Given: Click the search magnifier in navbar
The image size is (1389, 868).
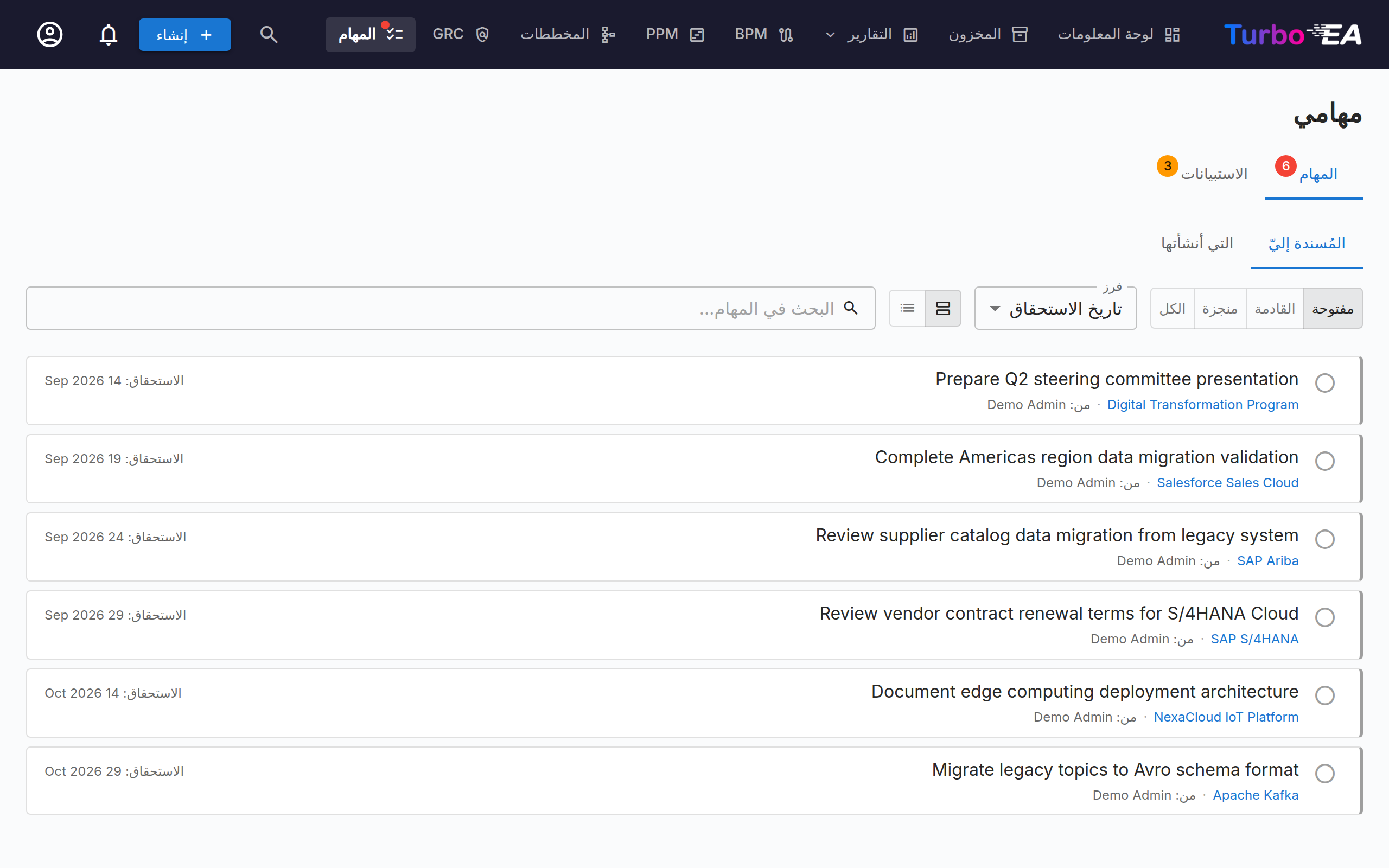Looking at the screenshot, I should pyautogui.click(x=269, y=34).
